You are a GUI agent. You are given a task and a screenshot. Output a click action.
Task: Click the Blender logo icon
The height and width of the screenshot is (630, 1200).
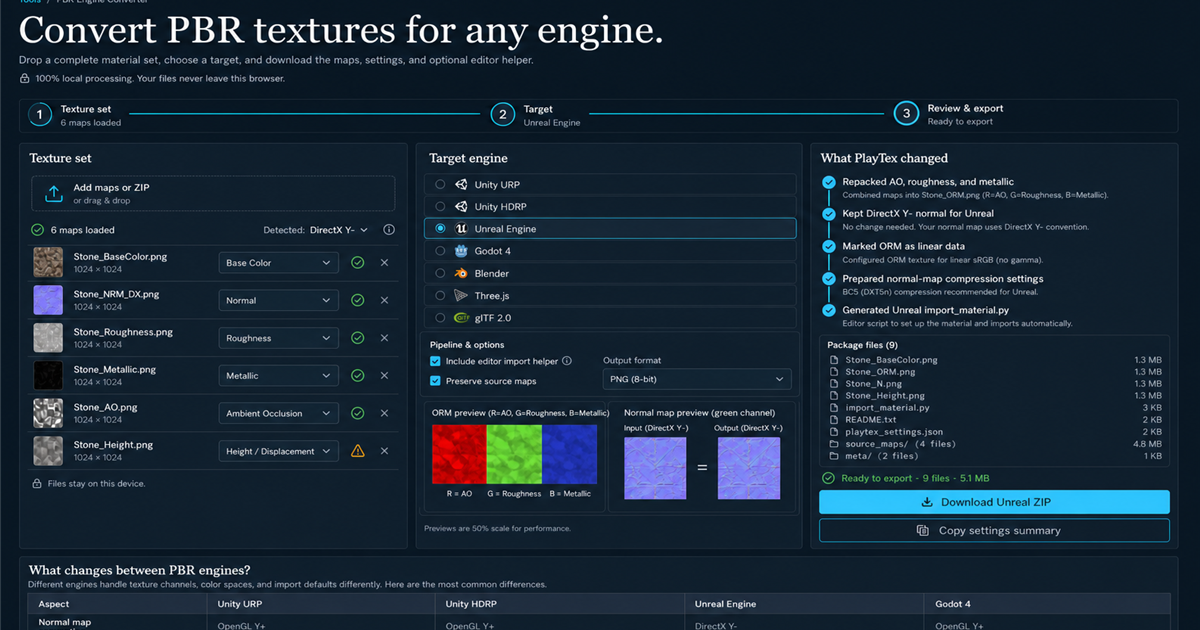point(461,273)
